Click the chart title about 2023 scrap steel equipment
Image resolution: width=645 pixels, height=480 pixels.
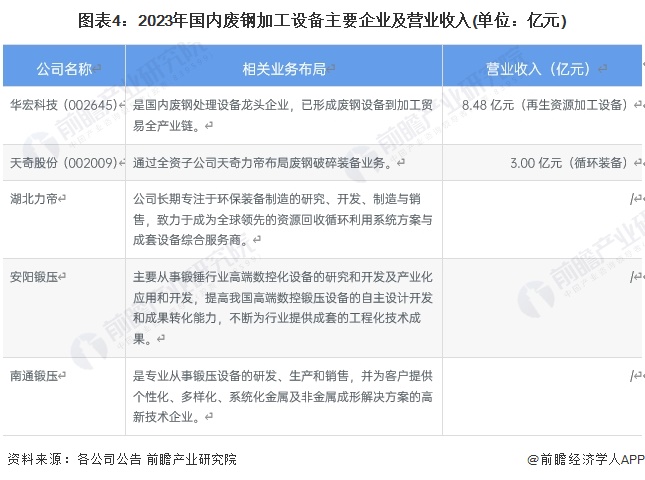pyautogui.click(x=322, y=20)
